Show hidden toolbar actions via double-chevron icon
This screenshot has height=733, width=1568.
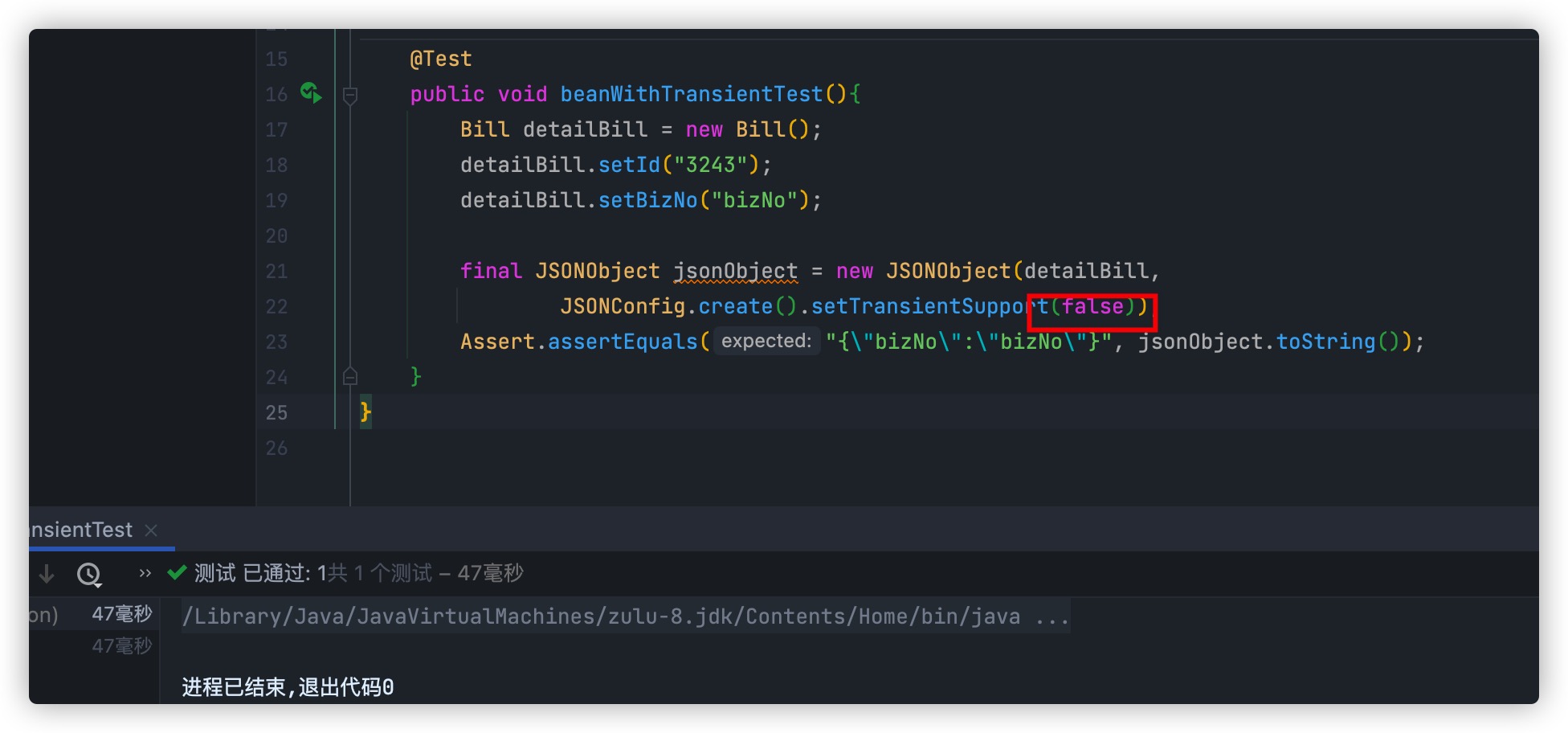[x=144, y=572]
